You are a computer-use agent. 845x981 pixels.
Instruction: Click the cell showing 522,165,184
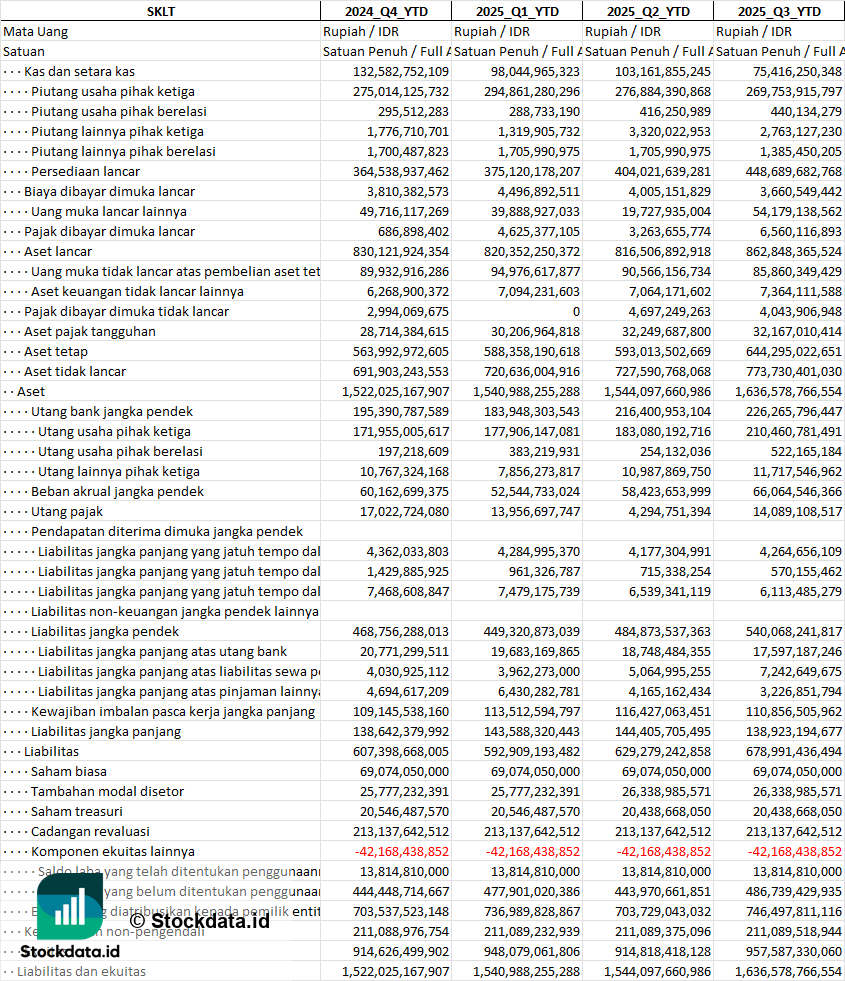[x=806, y=452]
